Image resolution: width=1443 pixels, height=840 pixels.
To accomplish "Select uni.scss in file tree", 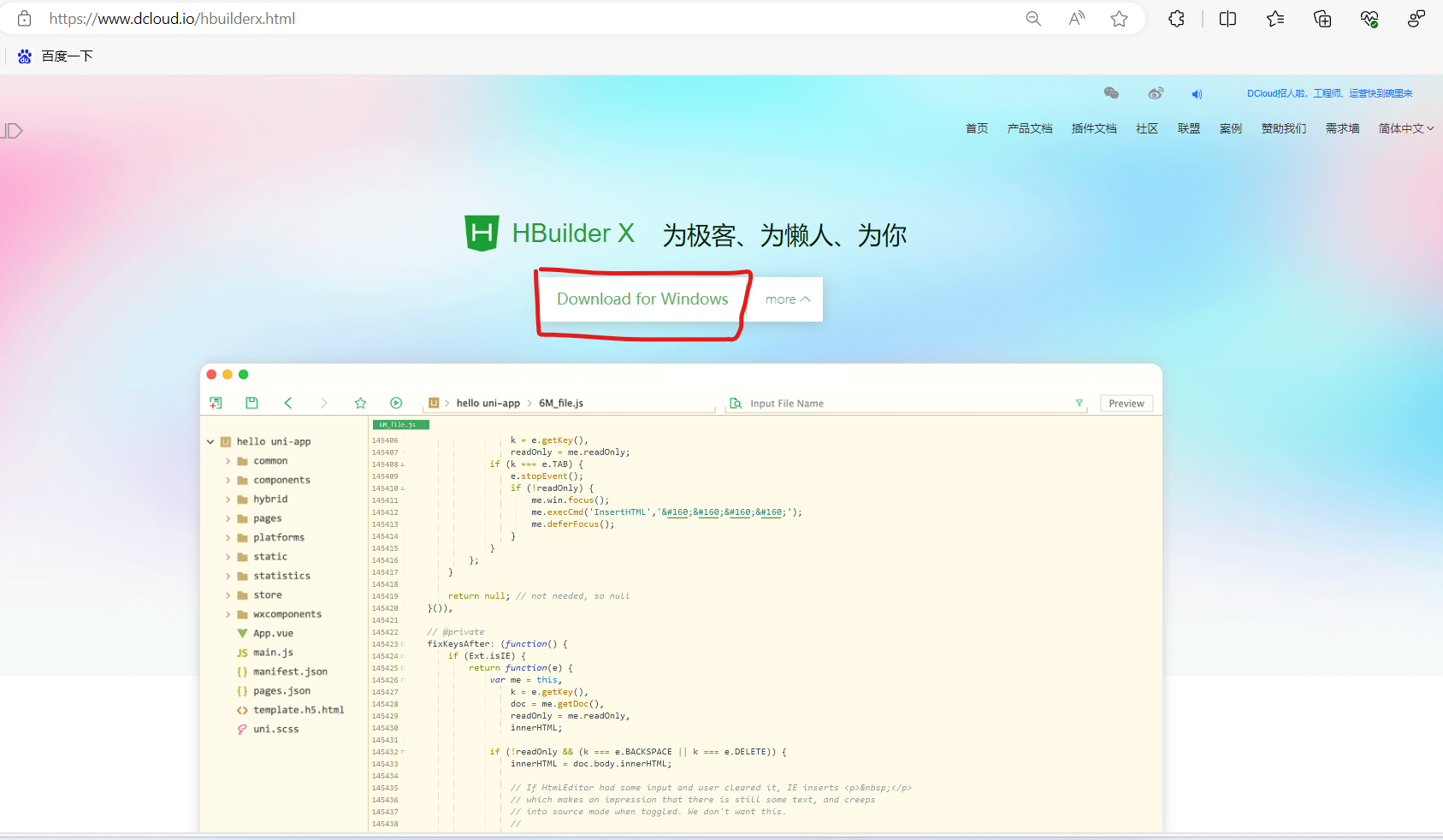I will (275, 730).
